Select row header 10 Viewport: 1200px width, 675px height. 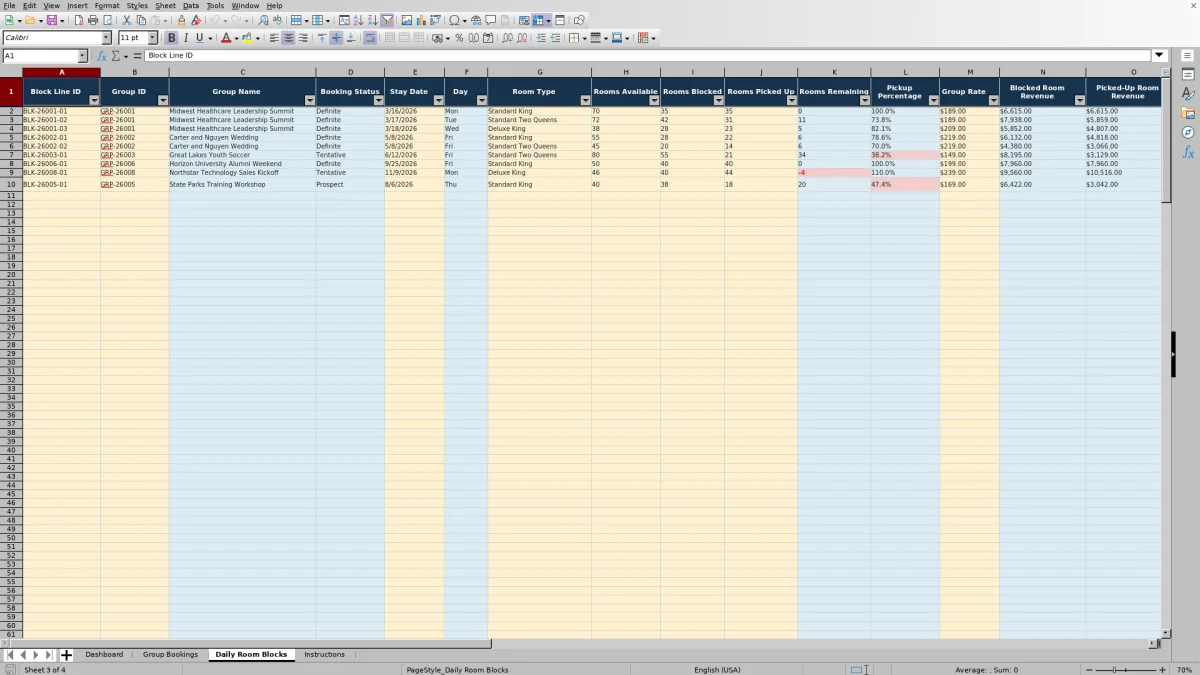[x=11, y=185]
